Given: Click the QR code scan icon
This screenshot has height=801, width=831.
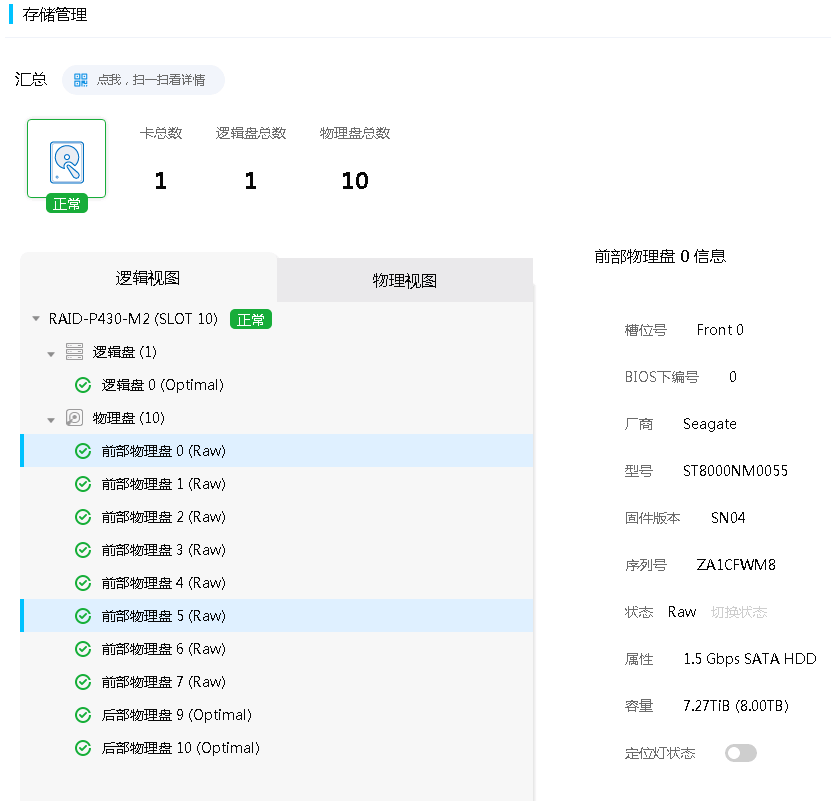Looking at the screenshot, I should (81, 80).
